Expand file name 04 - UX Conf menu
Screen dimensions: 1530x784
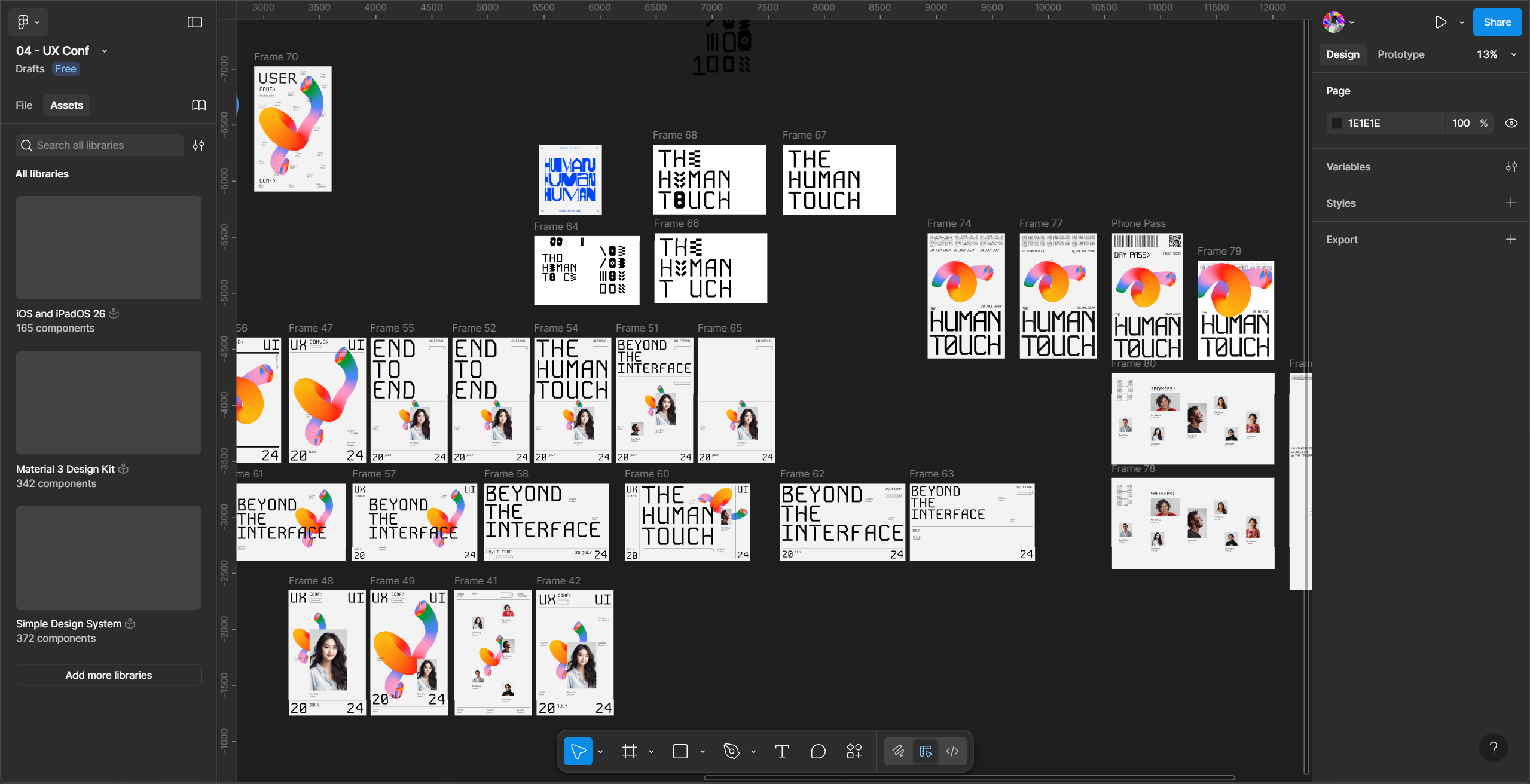105,51
